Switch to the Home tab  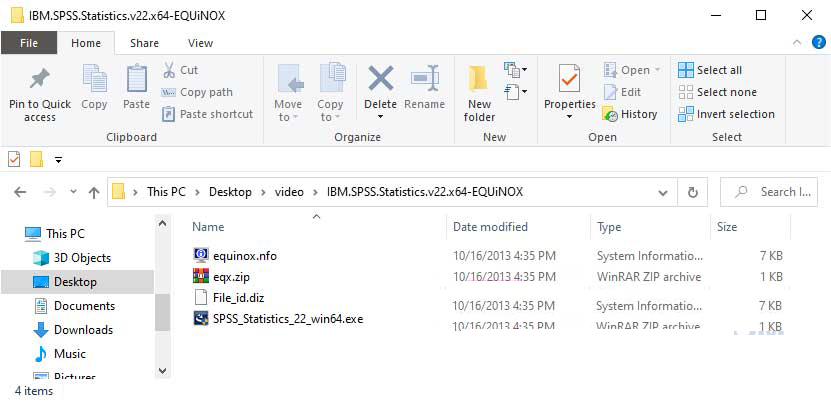86,43
